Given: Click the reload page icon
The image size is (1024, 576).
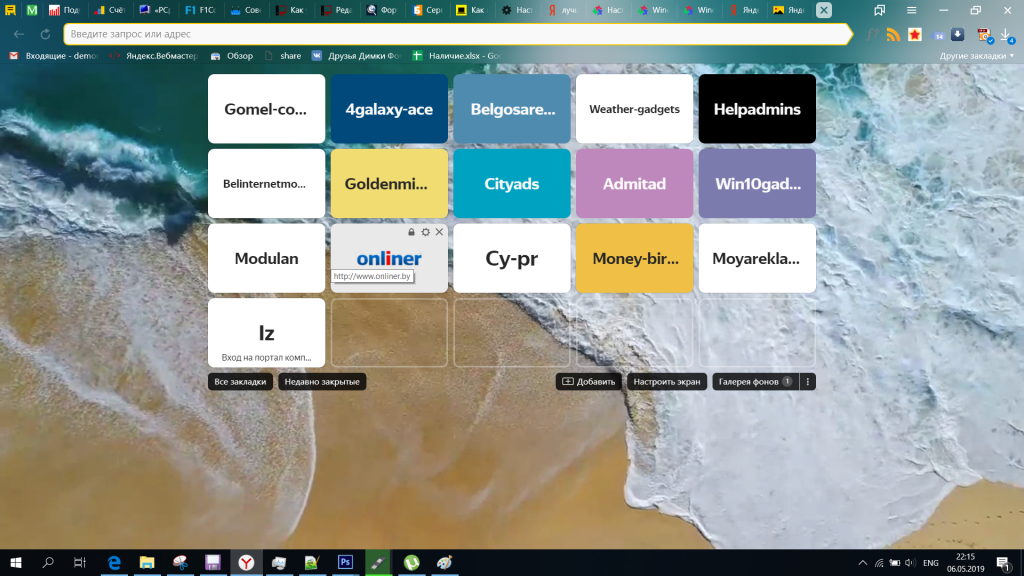Looking at the screenshot, I should 45,34.
